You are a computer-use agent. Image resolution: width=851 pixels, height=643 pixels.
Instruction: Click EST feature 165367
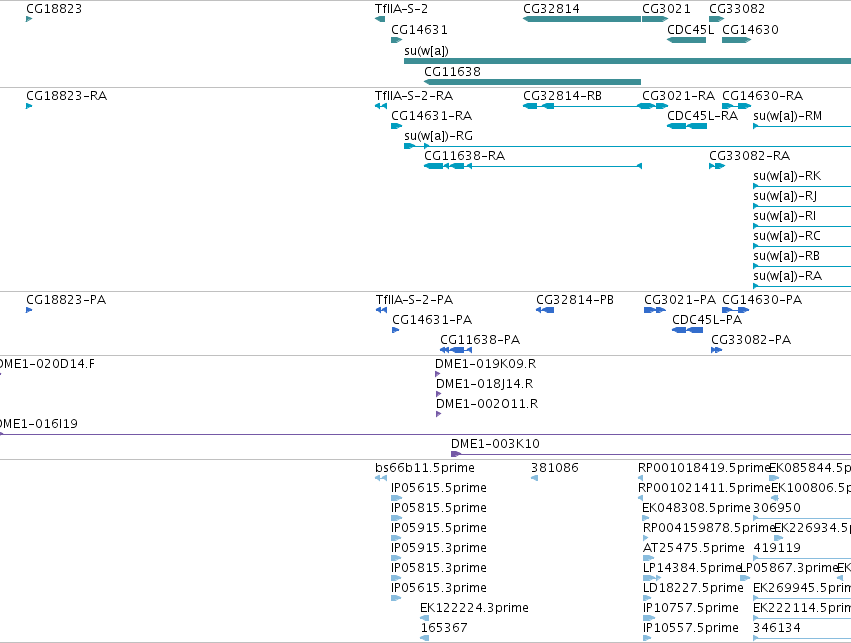tap(444, 628)
